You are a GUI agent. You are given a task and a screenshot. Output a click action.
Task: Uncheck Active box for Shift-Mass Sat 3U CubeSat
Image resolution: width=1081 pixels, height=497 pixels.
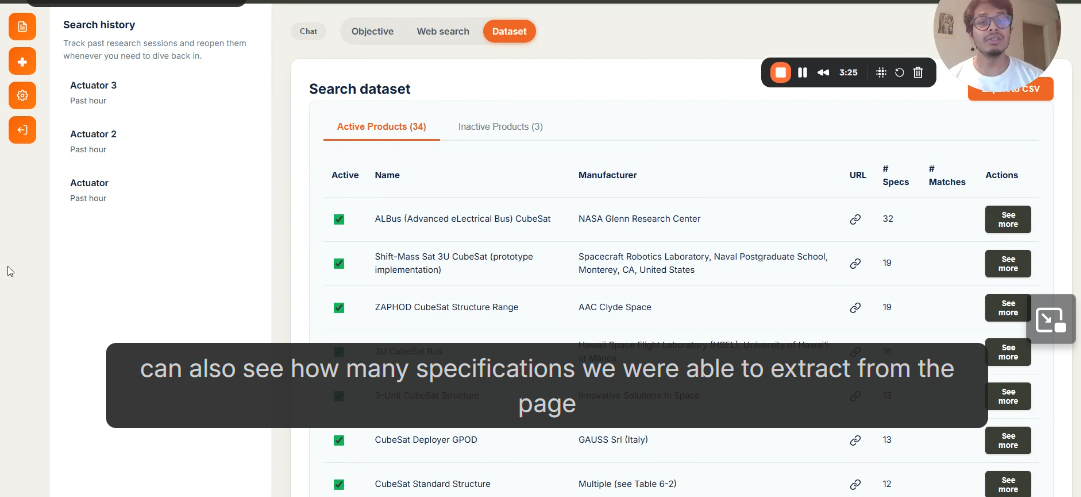(339, 263)
